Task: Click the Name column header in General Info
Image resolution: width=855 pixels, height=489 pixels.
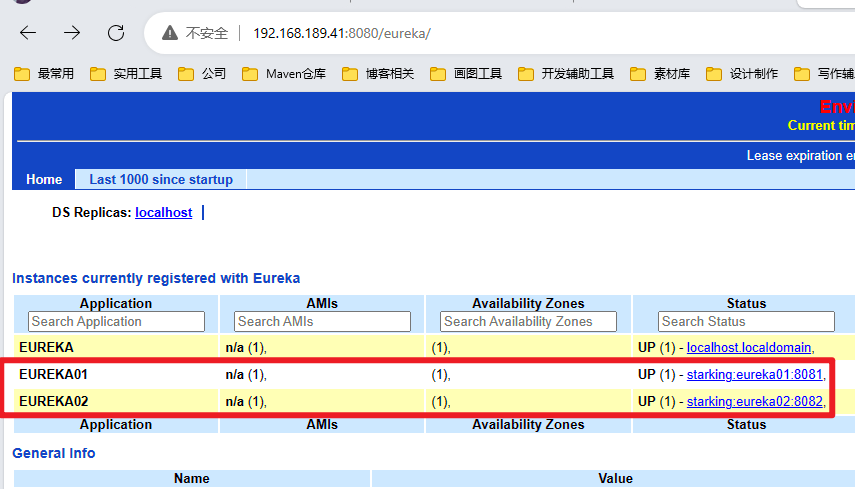Action: pos(191,479)
